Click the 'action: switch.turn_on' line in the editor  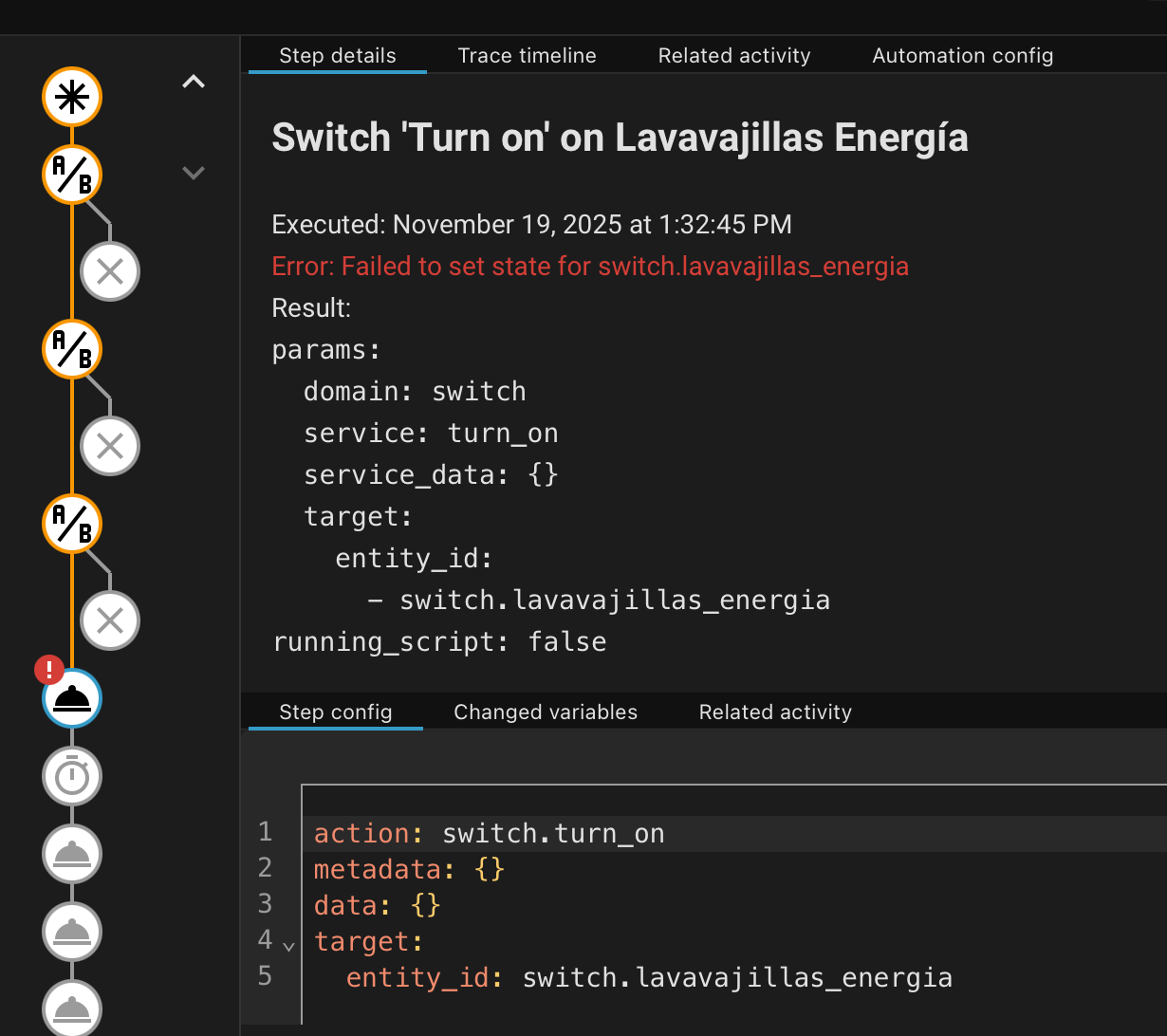tap(489, 834)
